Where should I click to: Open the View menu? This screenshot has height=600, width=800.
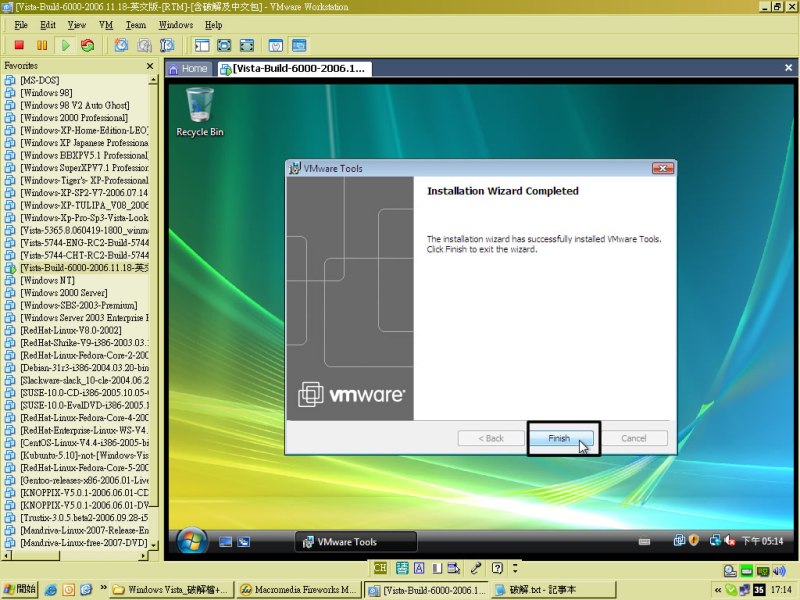(x=77, y=24)
